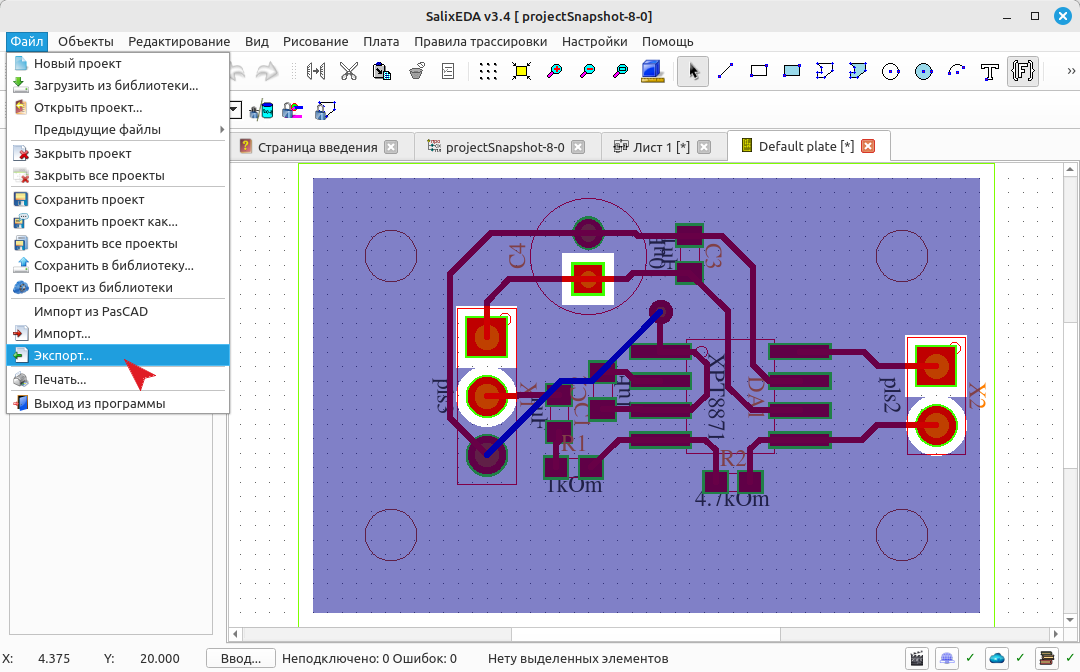Choose Загрузить из библиотеки… menu entry
The height and width of the screenshot is (672, 1080).
point(118,85)
